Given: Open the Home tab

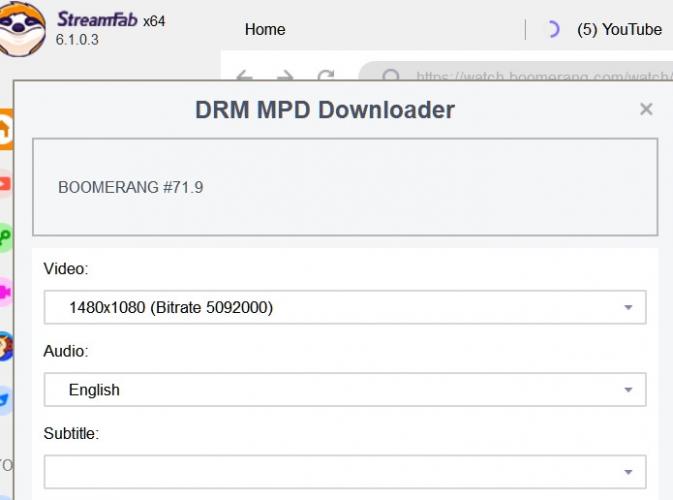Looking at the screenshot, I should pos(265,30).
